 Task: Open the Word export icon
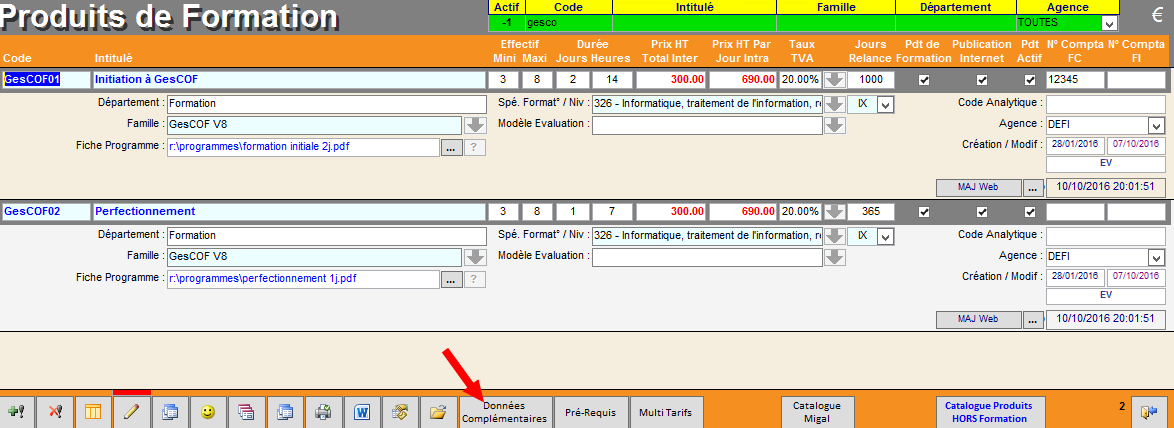361,412
